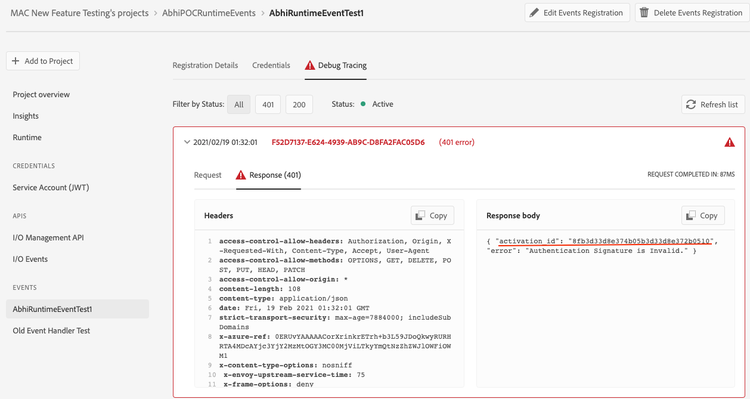Click the green Active status indicator dot

[363, 104]
